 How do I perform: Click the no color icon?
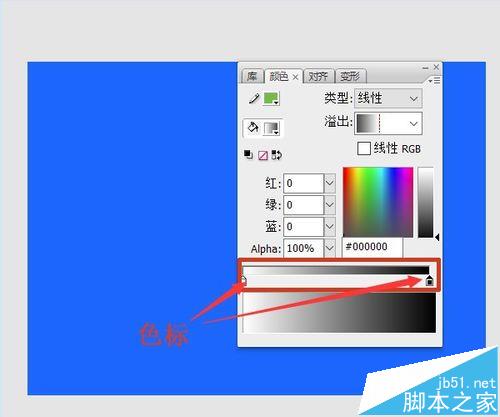[x=263, y=155]
